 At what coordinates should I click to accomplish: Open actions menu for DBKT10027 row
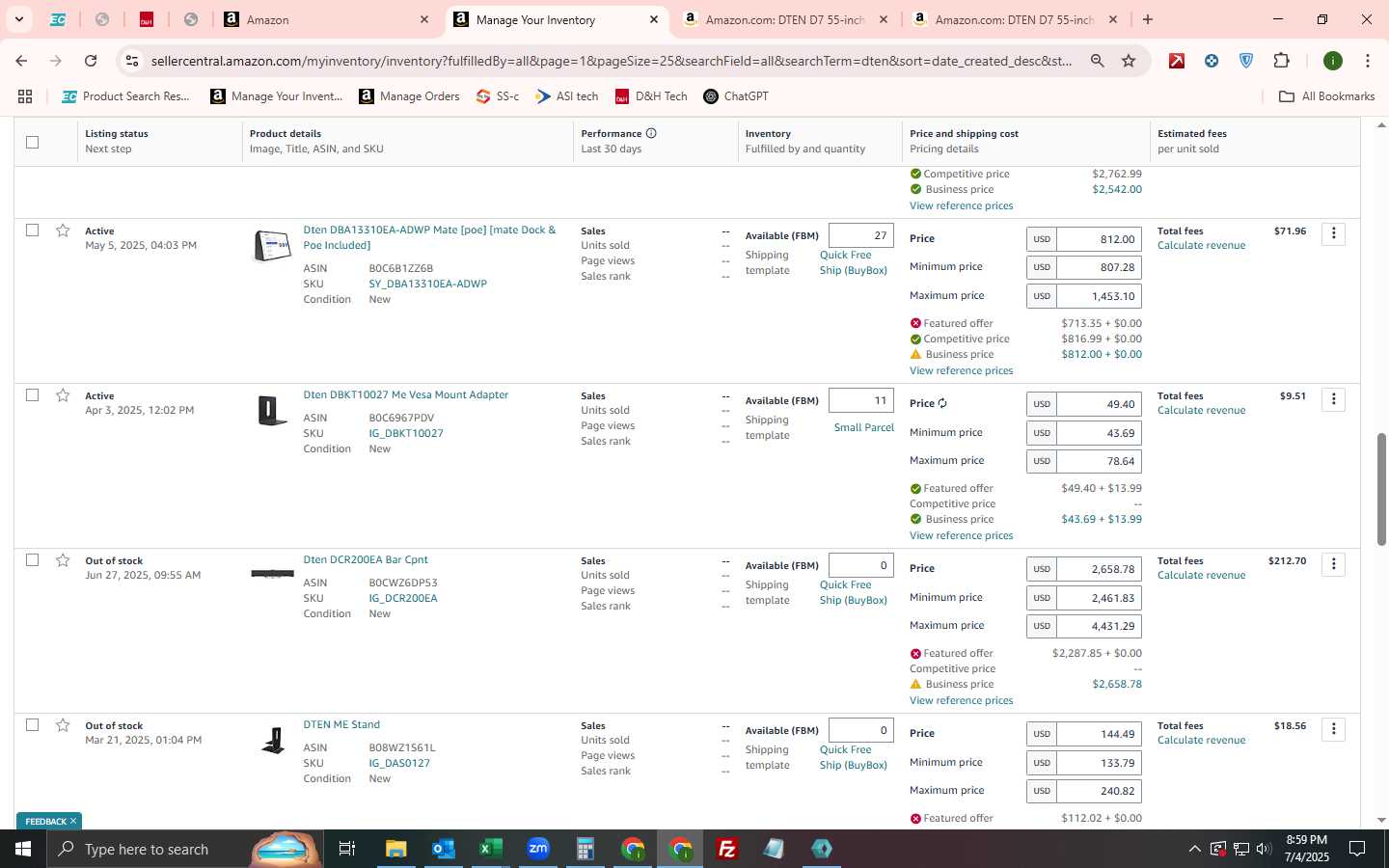pyautogui.click(x=1333, y=398)
